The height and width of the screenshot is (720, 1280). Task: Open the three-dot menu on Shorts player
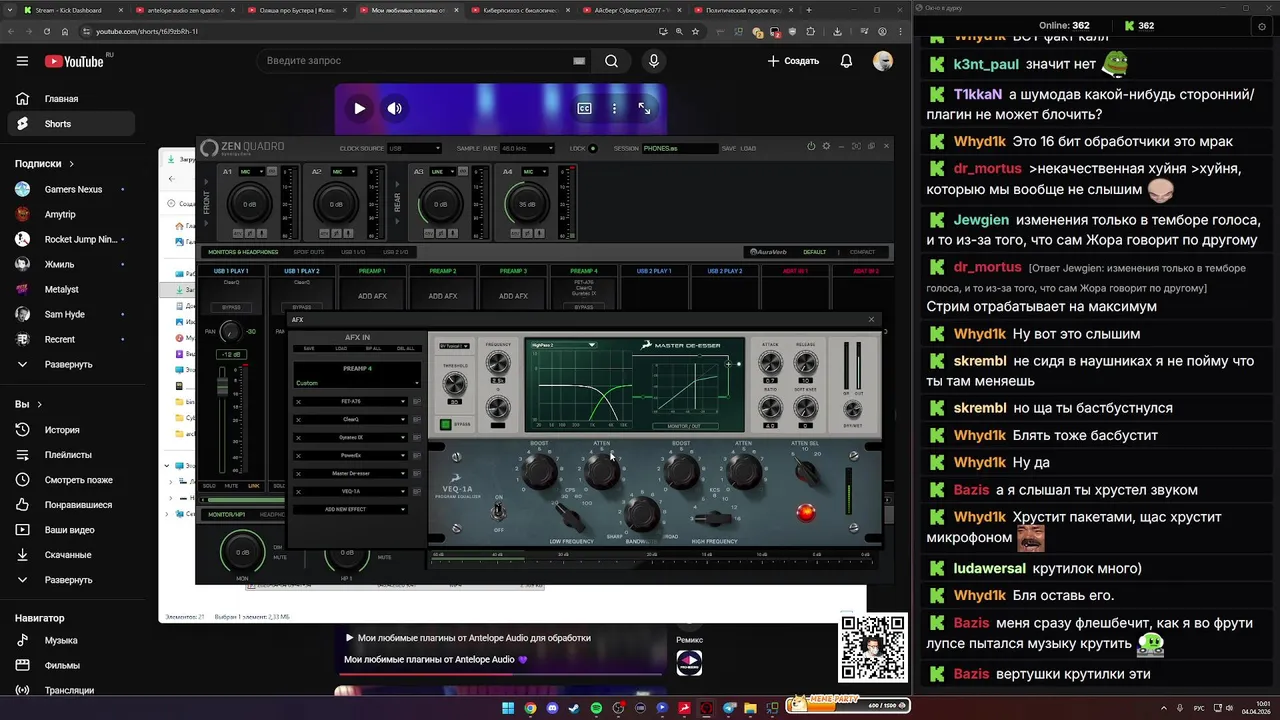tap(614, 108)
